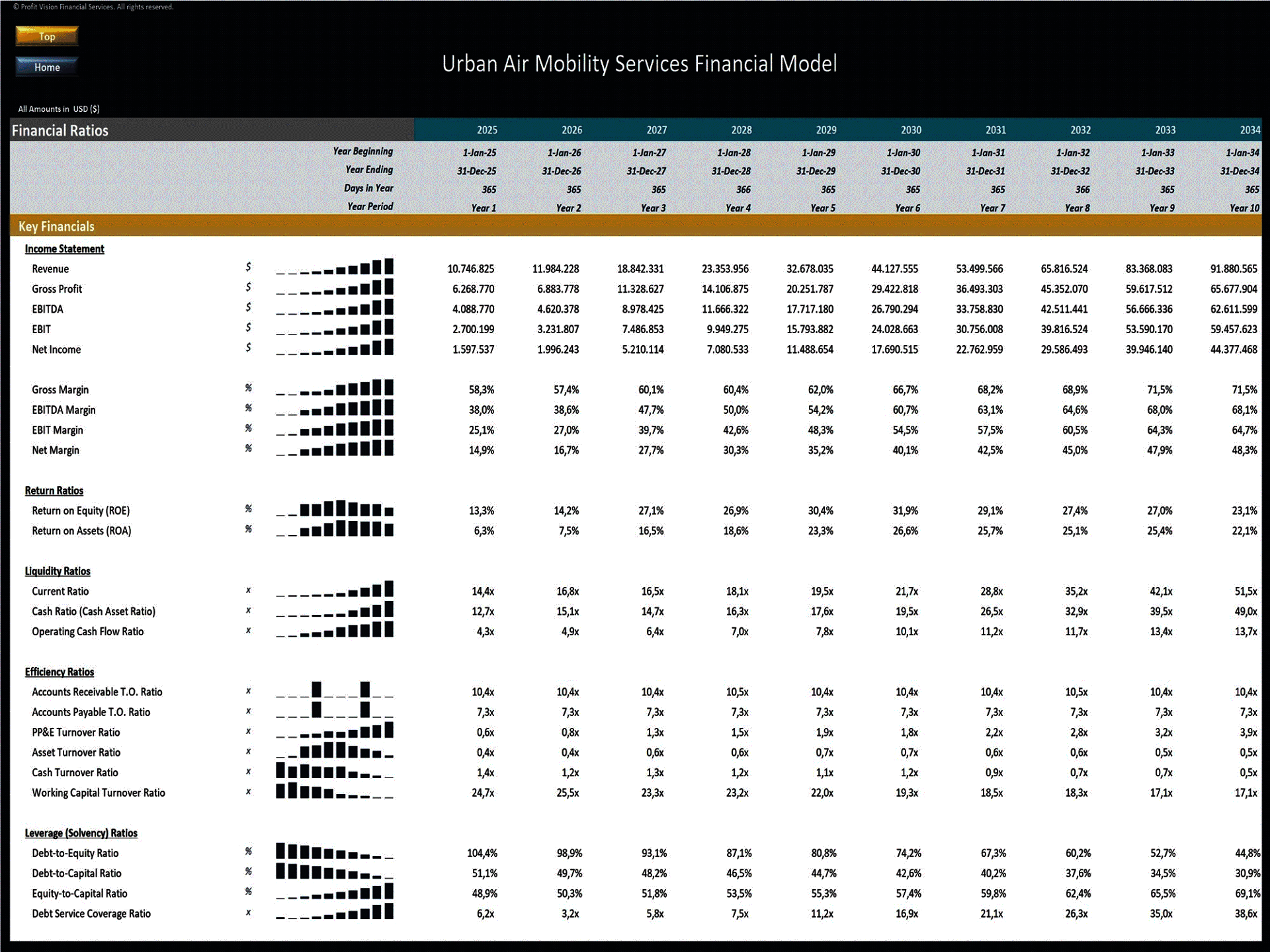Select the All Amounts in USD ($) note
1270x952 pixels.
[x=59, y=109]
